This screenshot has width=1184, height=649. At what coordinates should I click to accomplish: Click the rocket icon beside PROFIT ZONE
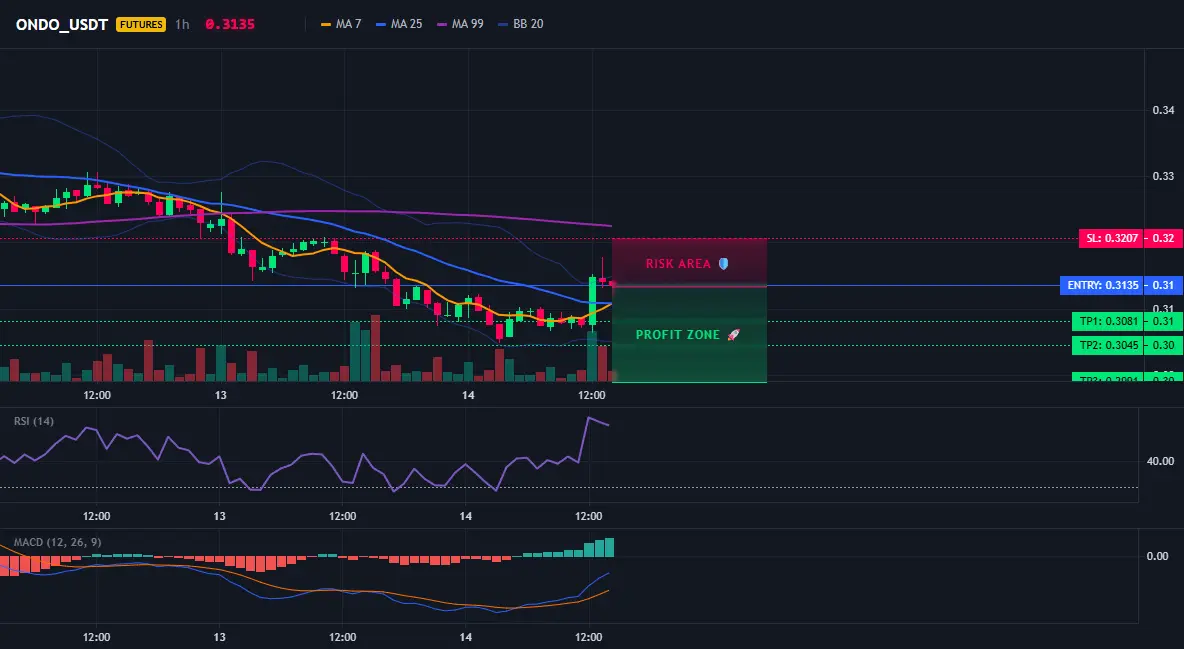click(733, 335)
